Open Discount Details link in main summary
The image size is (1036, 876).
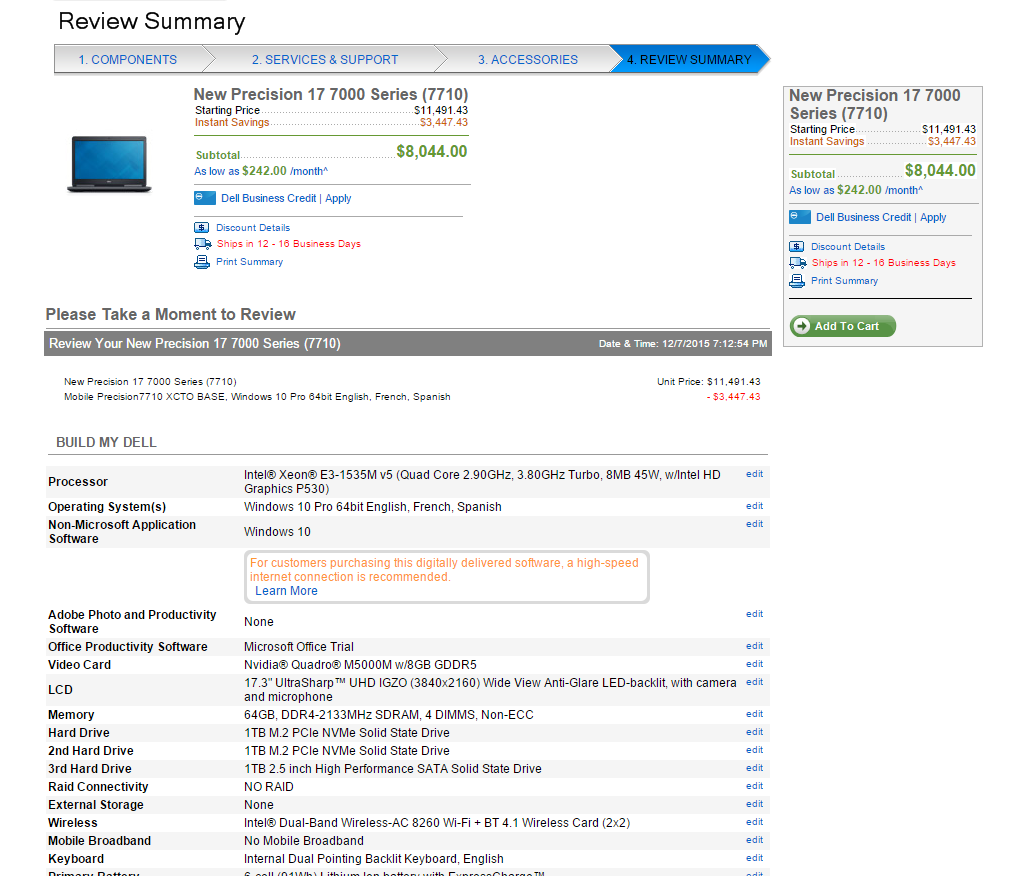[x=253, y=227]
